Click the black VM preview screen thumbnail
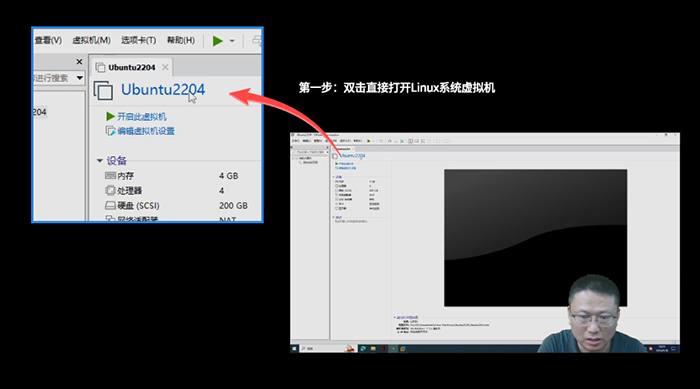This screenshot has width=700, height=389. click(x=535, y=238)
